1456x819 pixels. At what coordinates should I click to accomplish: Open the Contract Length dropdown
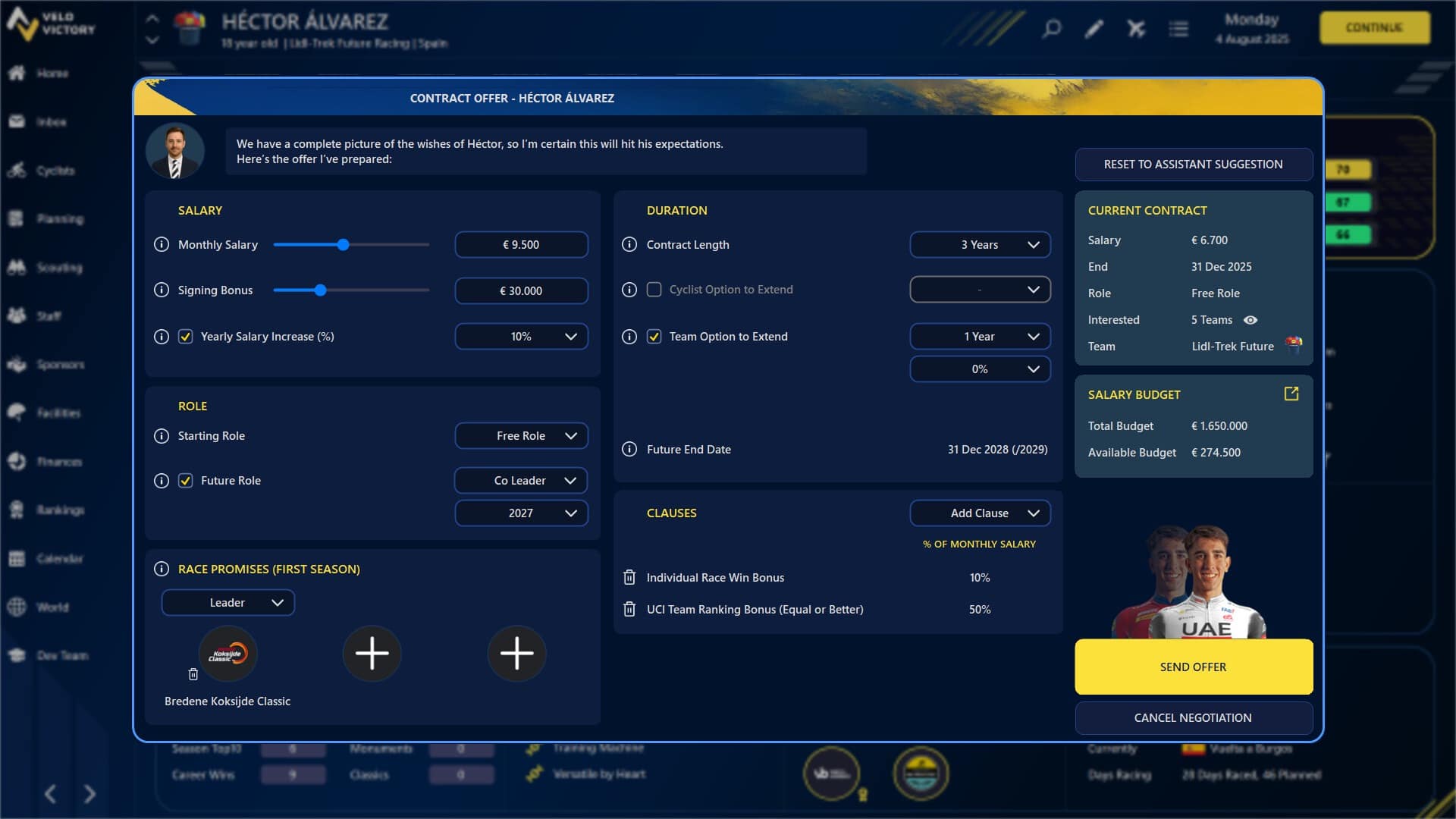tap(980, 245)
